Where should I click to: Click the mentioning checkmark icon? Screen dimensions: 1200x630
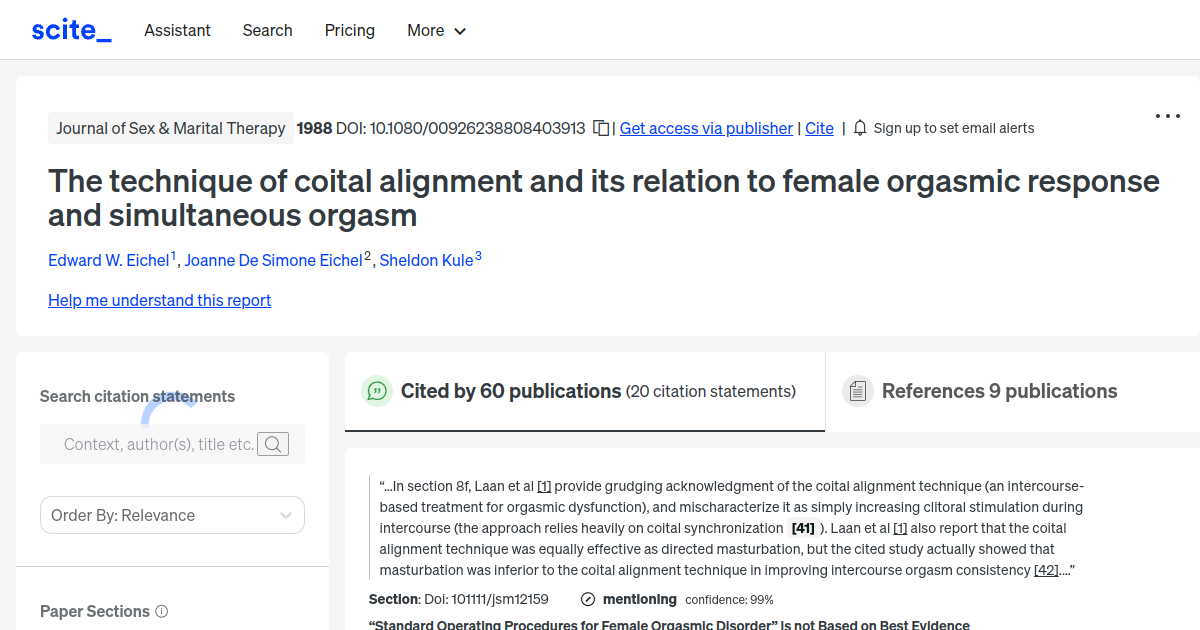click(587, 600)
